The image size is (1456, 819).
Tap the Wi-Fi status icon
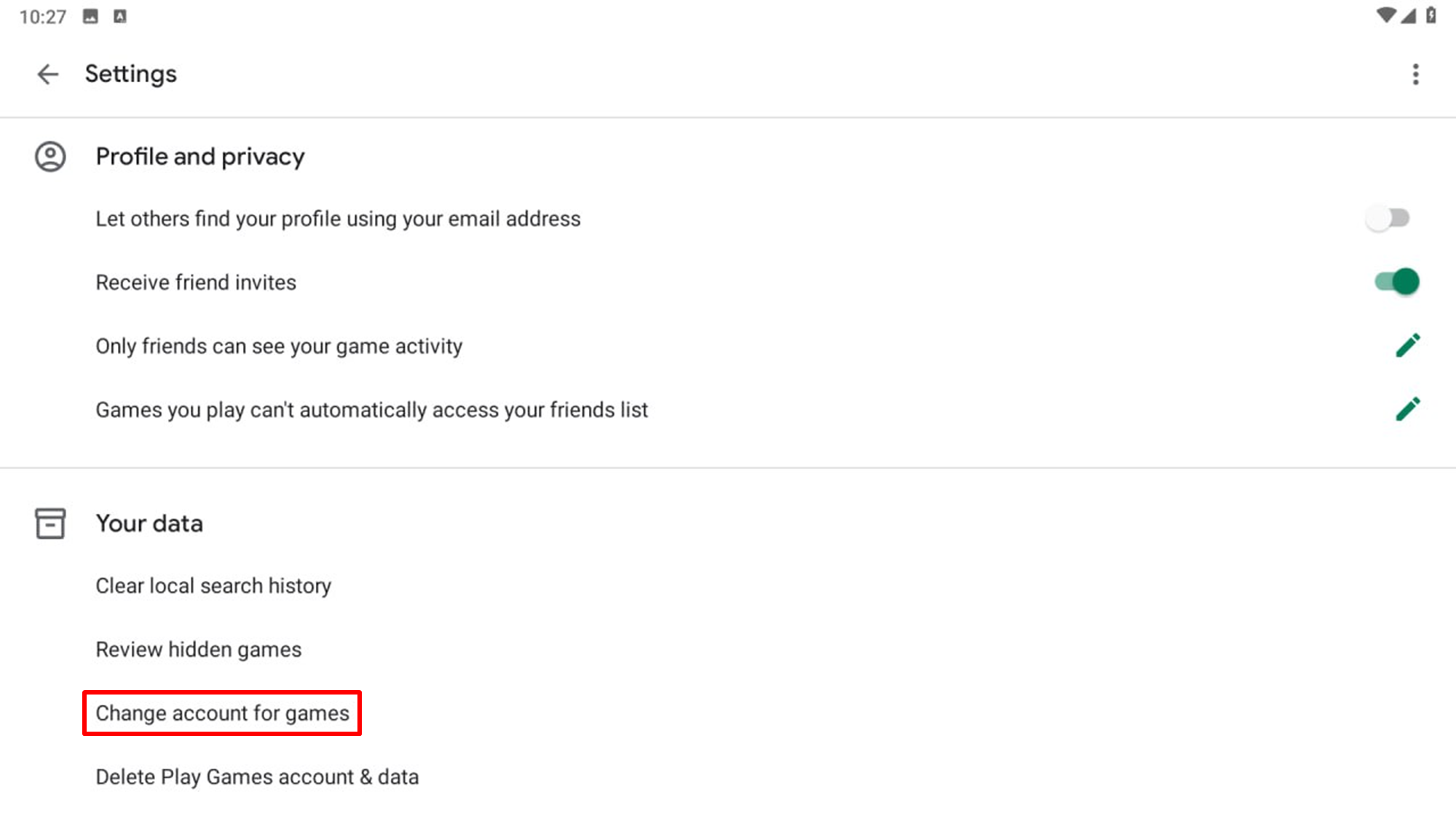pos(1385,15)
